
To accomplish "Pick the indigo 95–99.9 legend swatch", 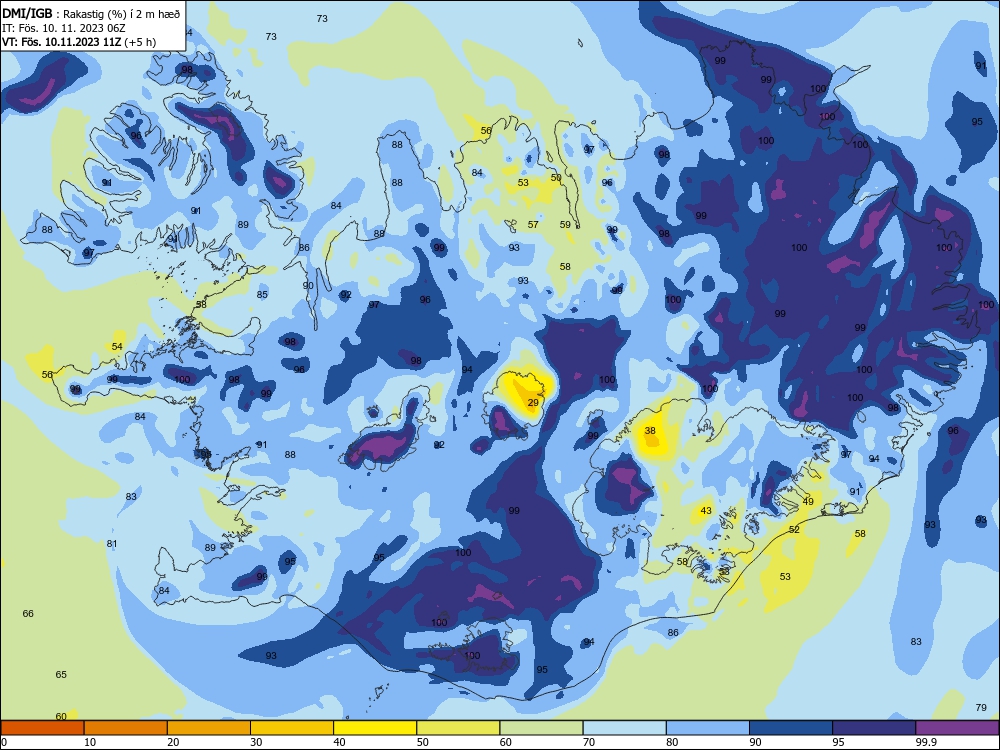I will (874, 728).
